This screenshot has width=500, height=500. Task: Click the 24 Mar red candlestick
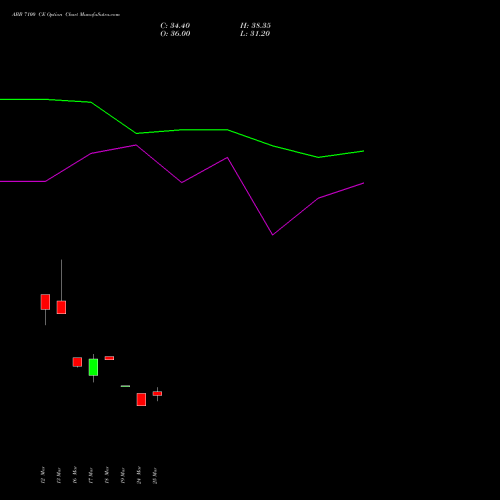[x=141, y=399]
